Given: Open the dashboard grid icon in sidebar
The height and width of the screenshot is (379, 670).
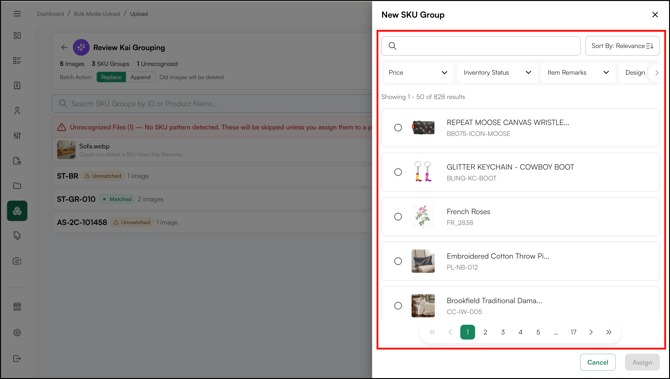Looking at the screenshot, I should click(x=17, y=35).
